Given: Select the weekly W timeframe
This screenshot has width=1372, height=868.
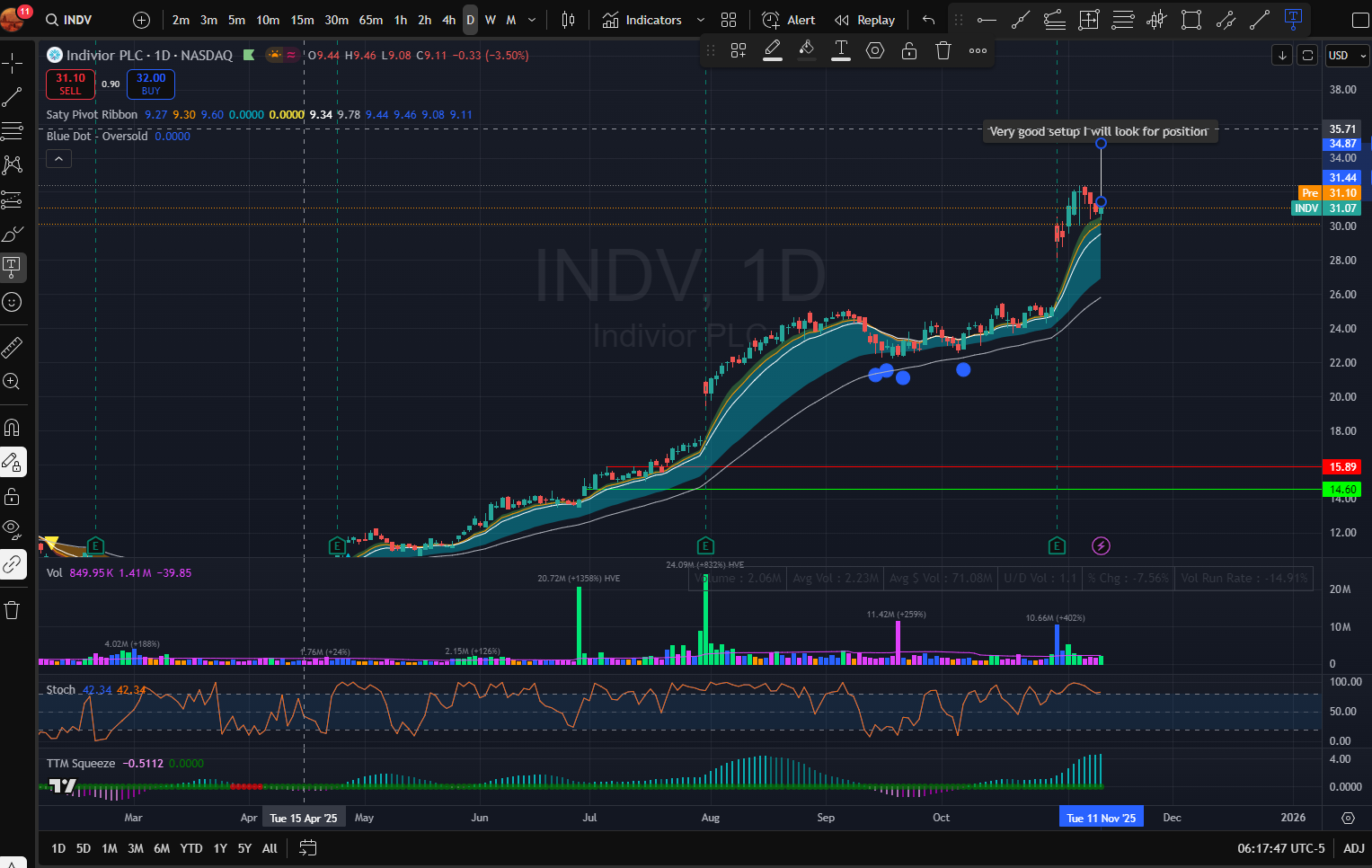Looking at the screenshot, I should coord(490,20).
